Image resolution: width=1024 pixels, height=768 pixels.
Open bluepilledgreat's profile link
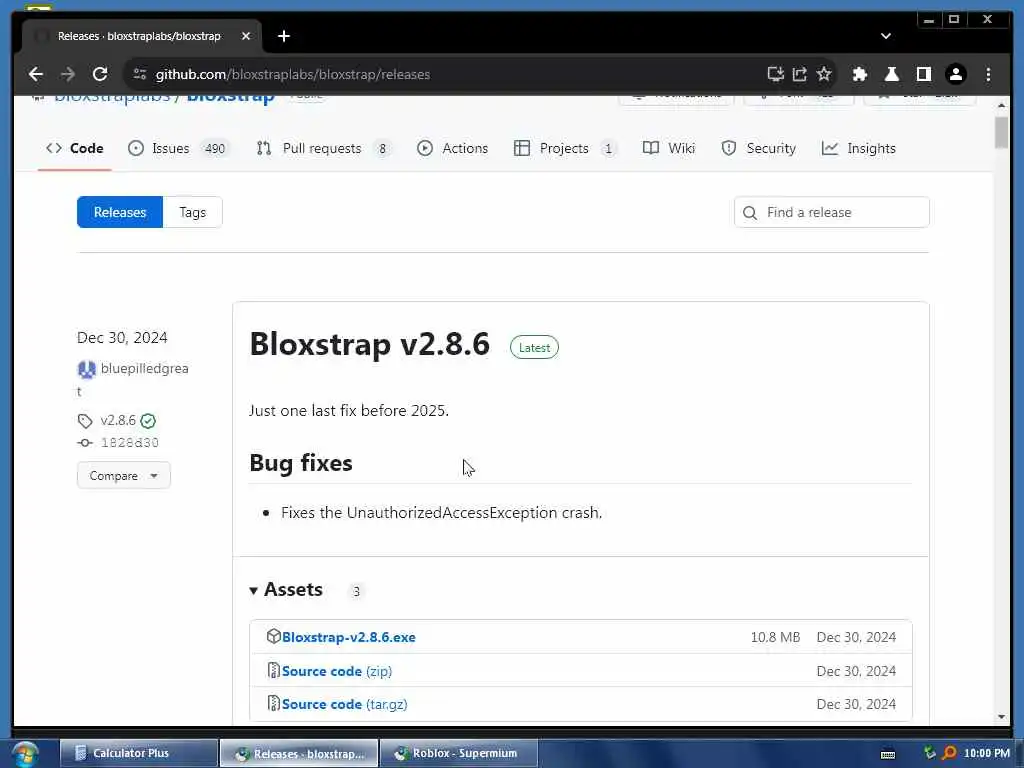(144, 368)
